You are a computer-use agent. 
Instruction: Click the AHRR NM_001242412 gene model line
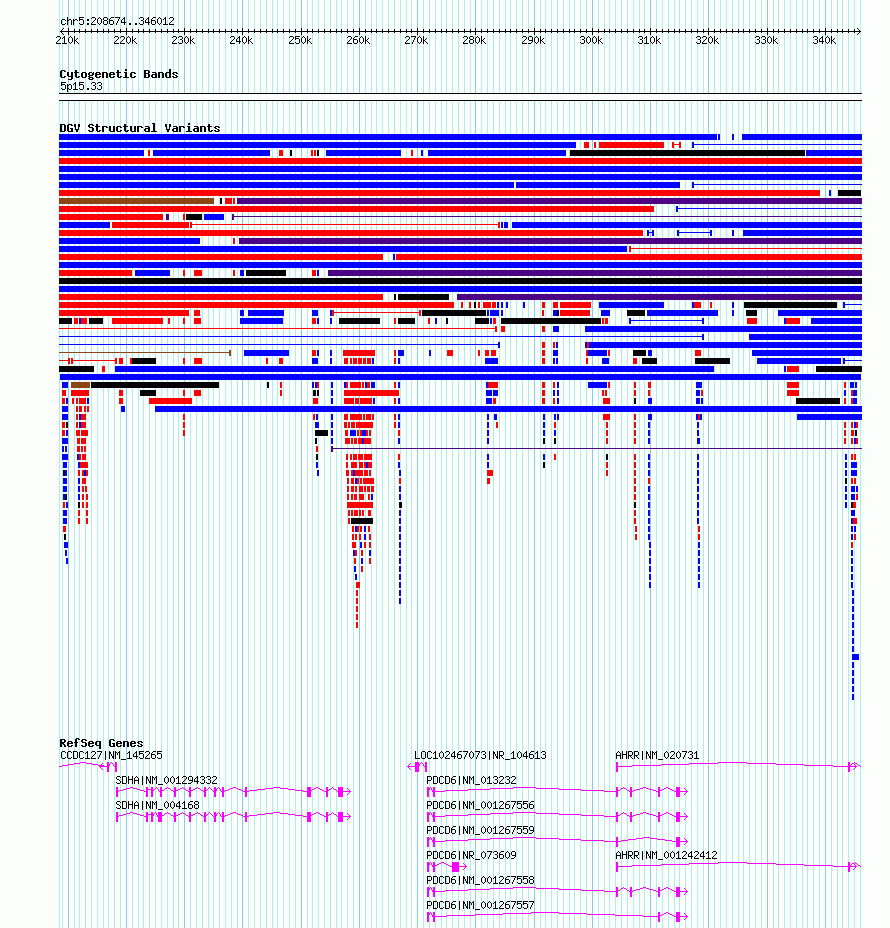click(738, 866)
